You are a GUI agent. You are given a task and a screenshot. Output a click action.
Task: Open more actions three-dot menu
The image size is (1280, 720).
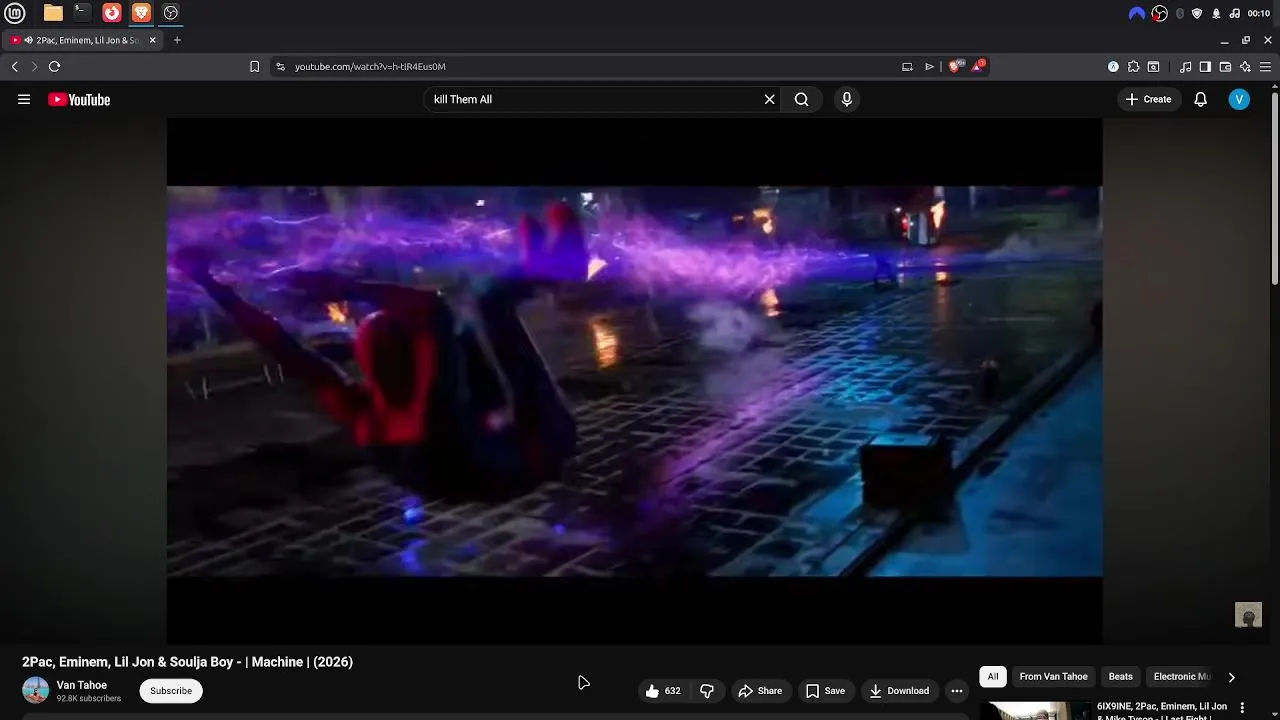957,691
